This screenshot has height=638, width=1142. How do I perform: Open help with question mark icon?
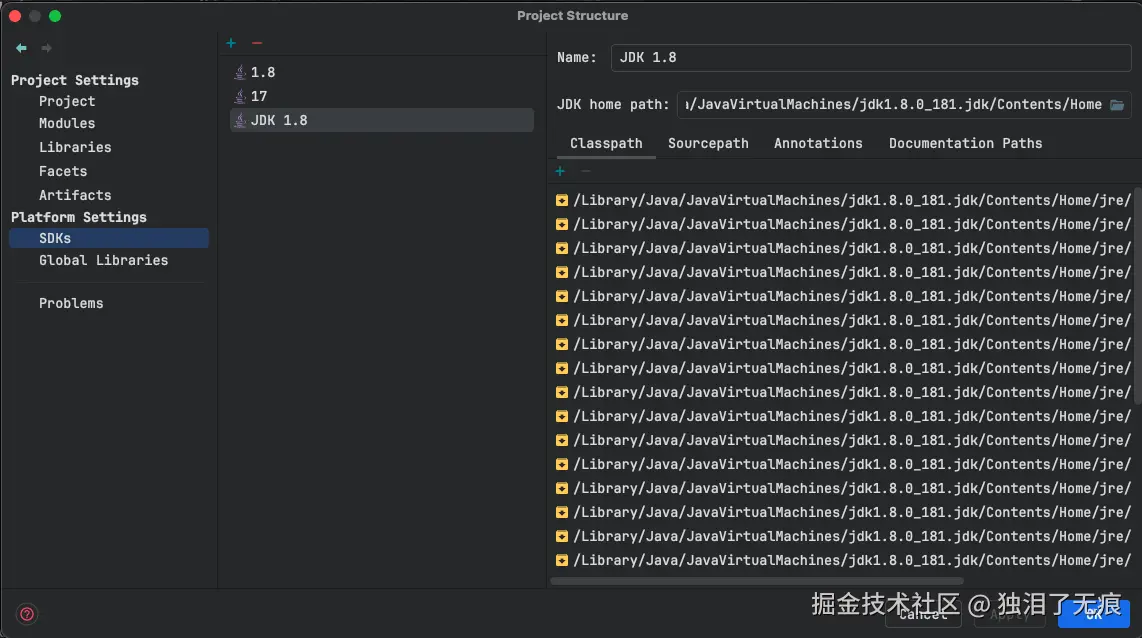tap(27, 614)
